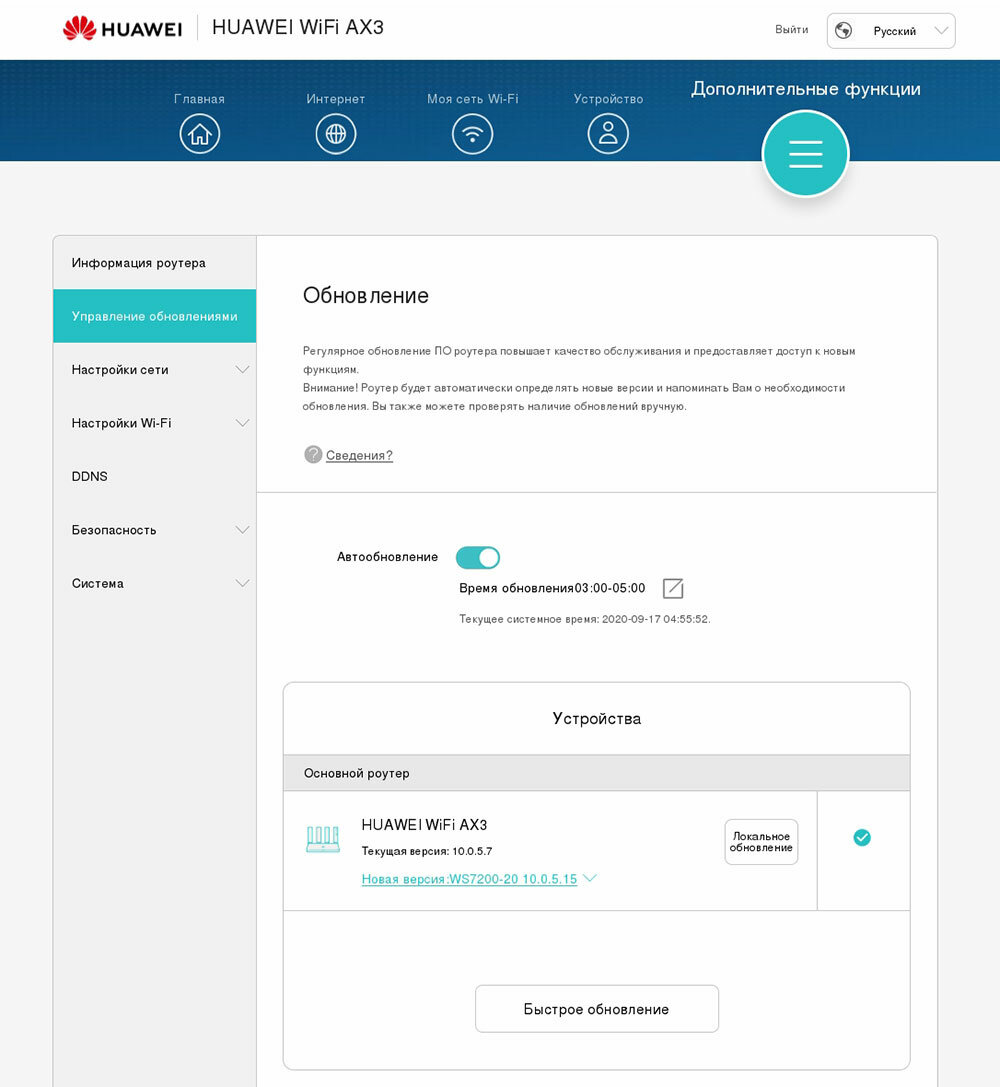Click the Текущее системное время text
1000x1087 pixels.
585,619
